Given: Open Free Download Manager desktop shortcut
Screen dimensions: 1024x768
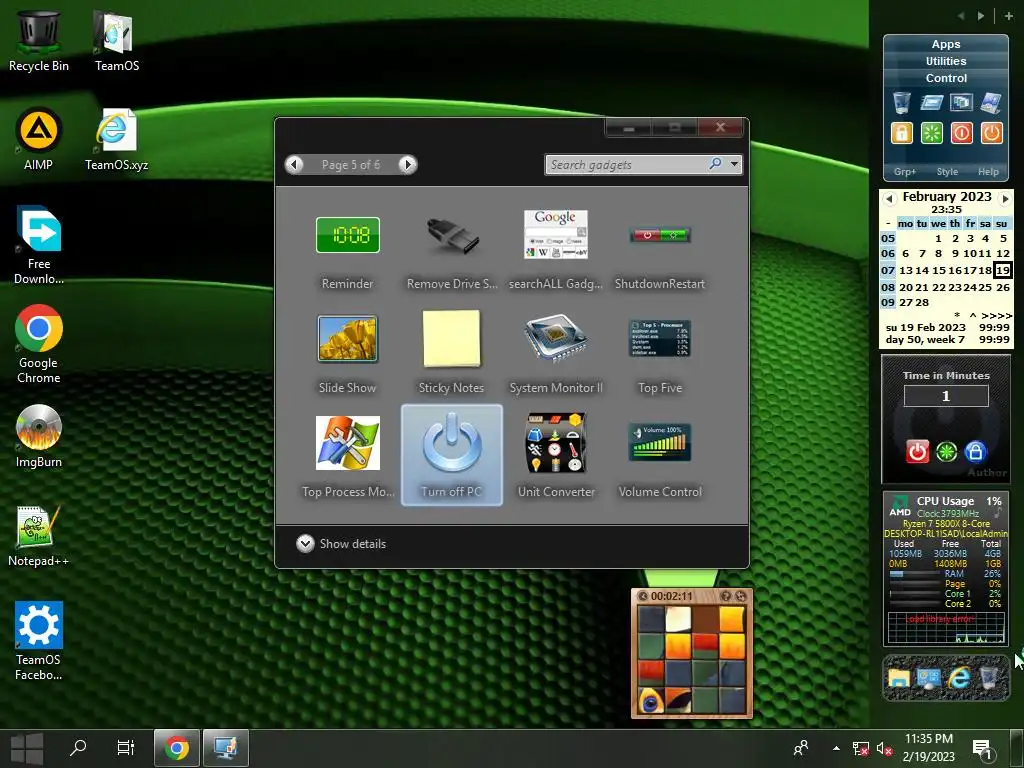Looking at the screenshot, I should pos(39,246).
